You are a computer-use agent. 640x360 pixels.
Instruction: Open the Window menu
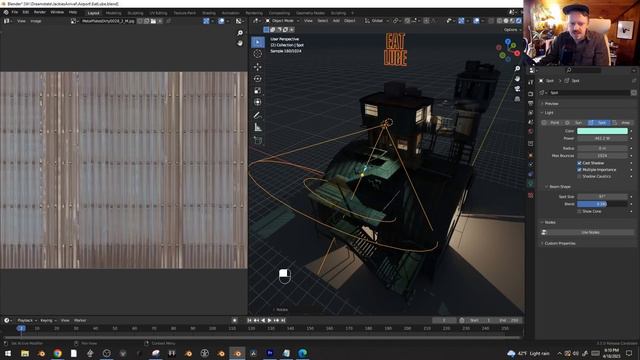tap(57, 12)
